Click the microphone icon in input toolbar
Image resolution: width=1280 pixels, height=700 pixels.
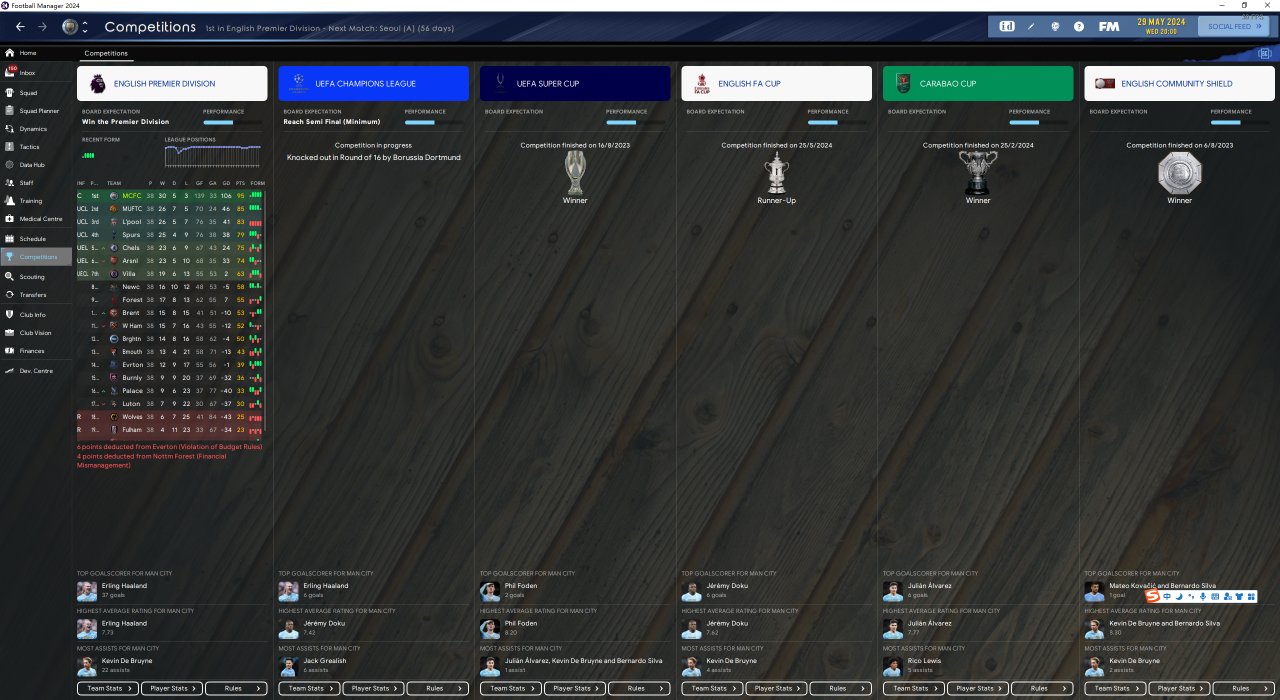(1202, 597)
